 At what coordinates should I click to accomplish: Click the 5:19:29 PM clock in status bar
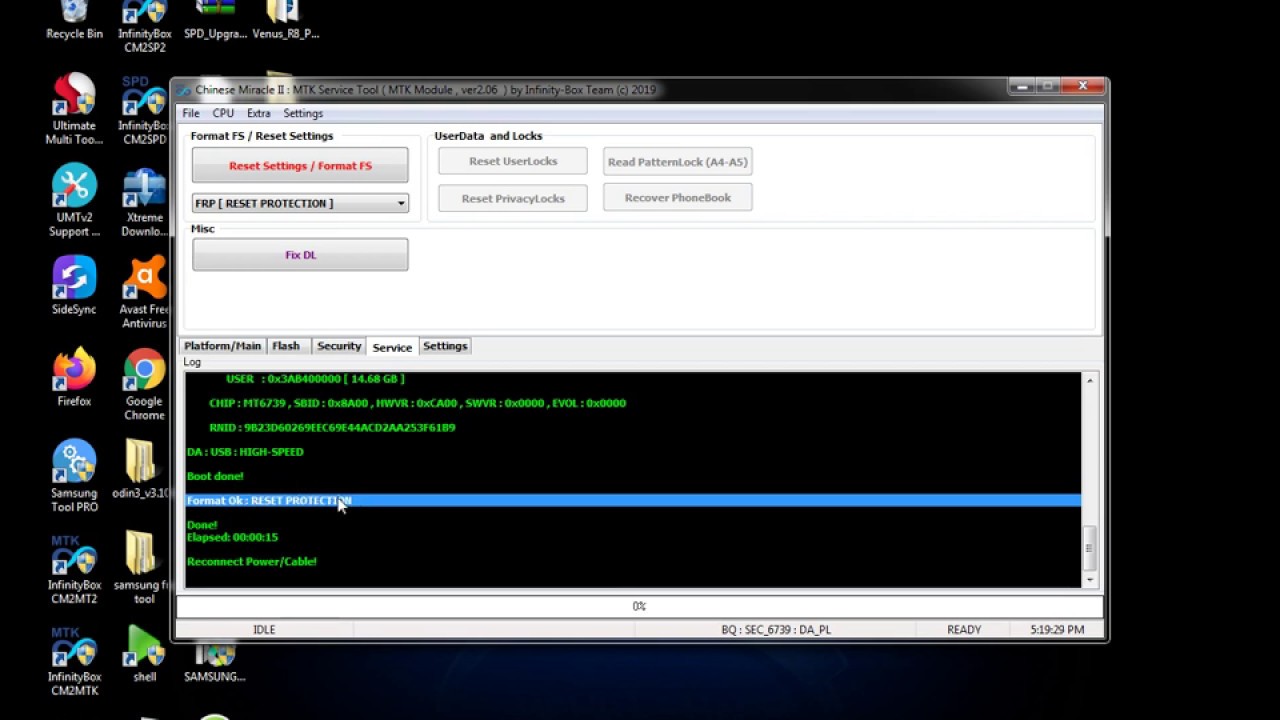(1057, 630)
